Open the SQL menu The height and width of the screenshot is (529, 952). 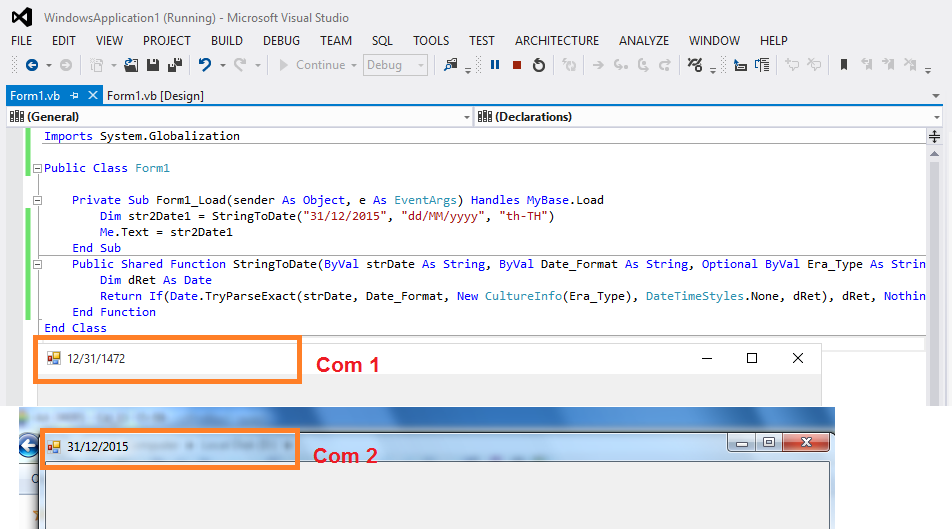(382, 41)
